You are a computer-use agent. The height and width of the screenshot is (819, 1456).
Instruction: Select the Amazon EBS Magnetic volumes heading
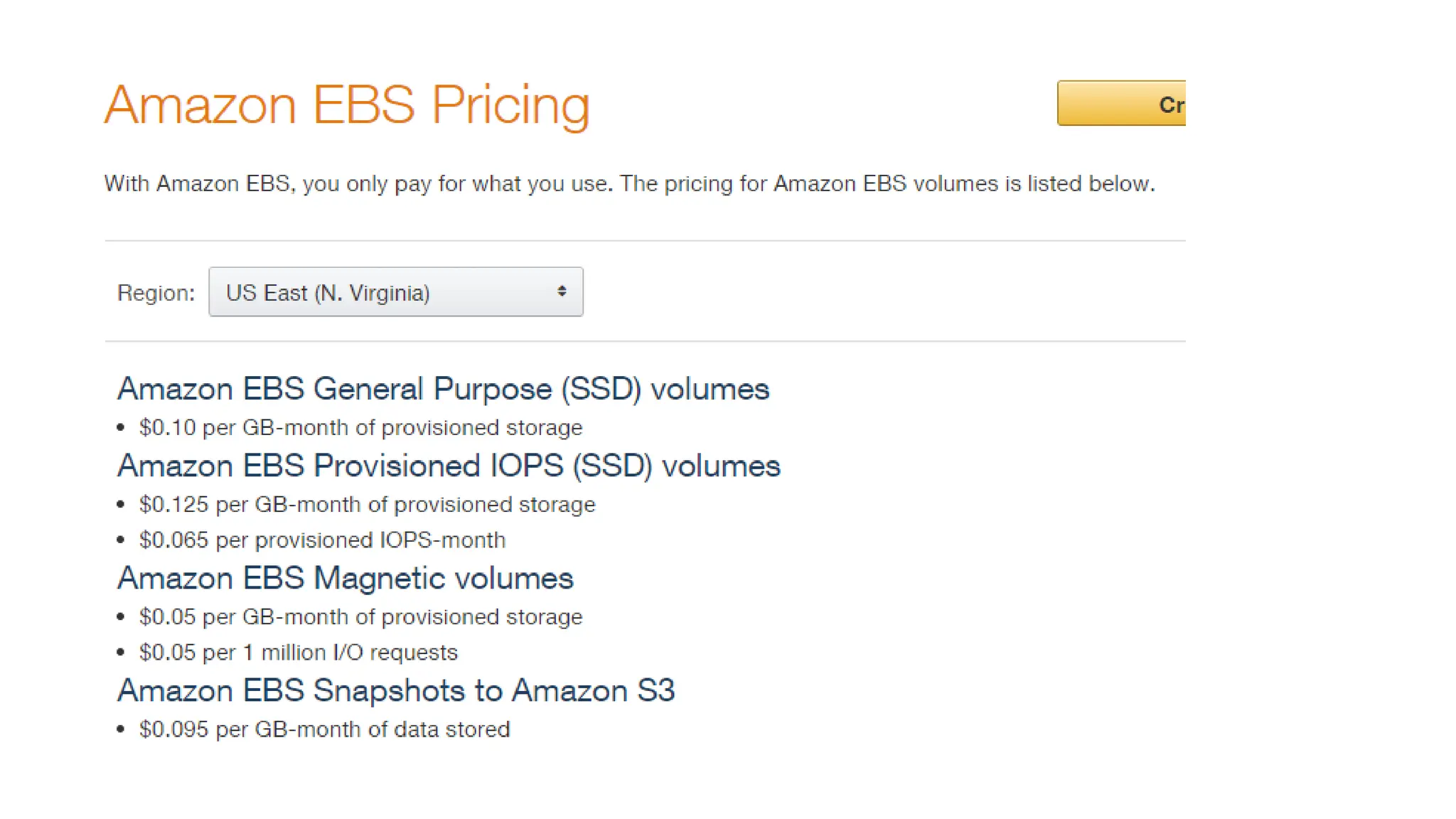pos(345,579)
